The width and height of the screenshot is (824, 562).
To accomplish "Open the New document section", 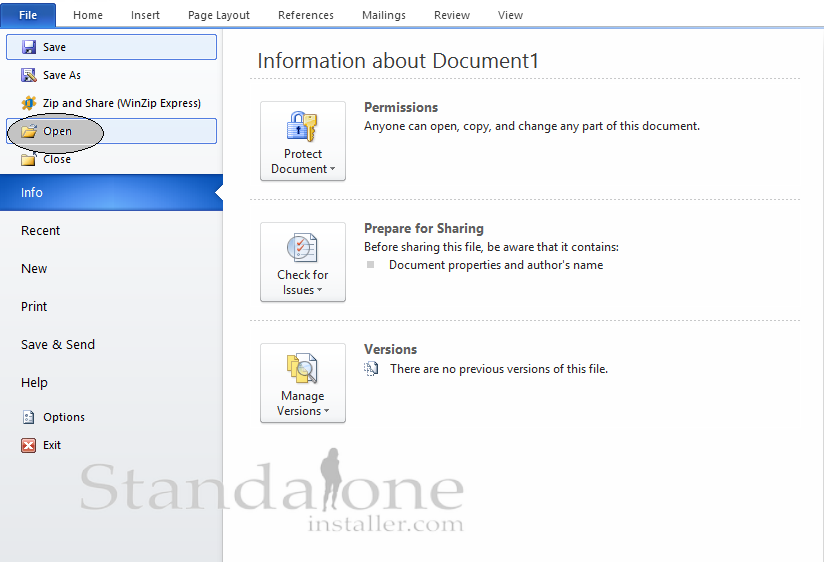I will coord(111,269).
